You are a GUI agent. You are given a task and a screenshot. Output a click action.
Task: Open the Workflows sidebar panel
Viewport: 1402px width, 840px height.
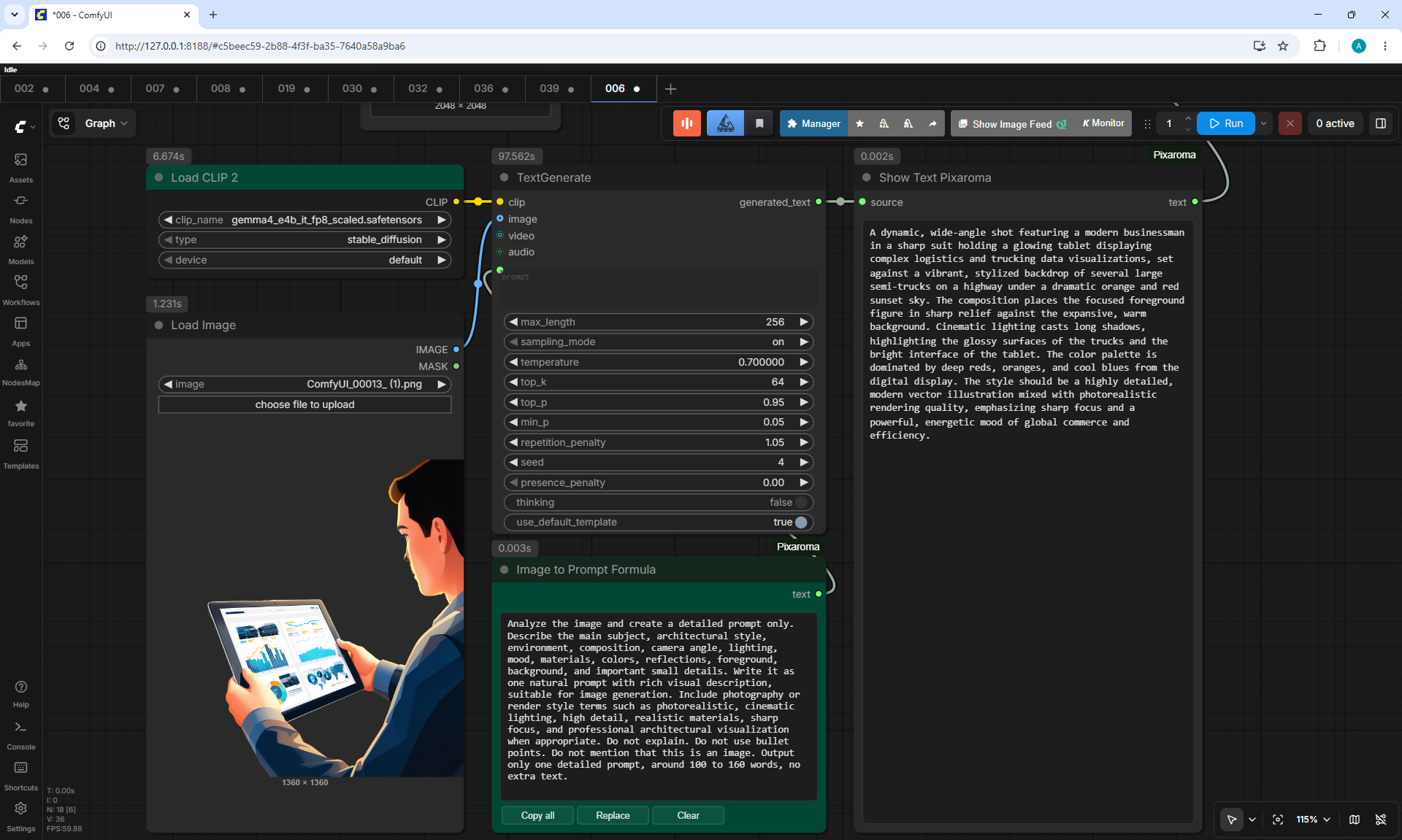[x=21, y=290]
